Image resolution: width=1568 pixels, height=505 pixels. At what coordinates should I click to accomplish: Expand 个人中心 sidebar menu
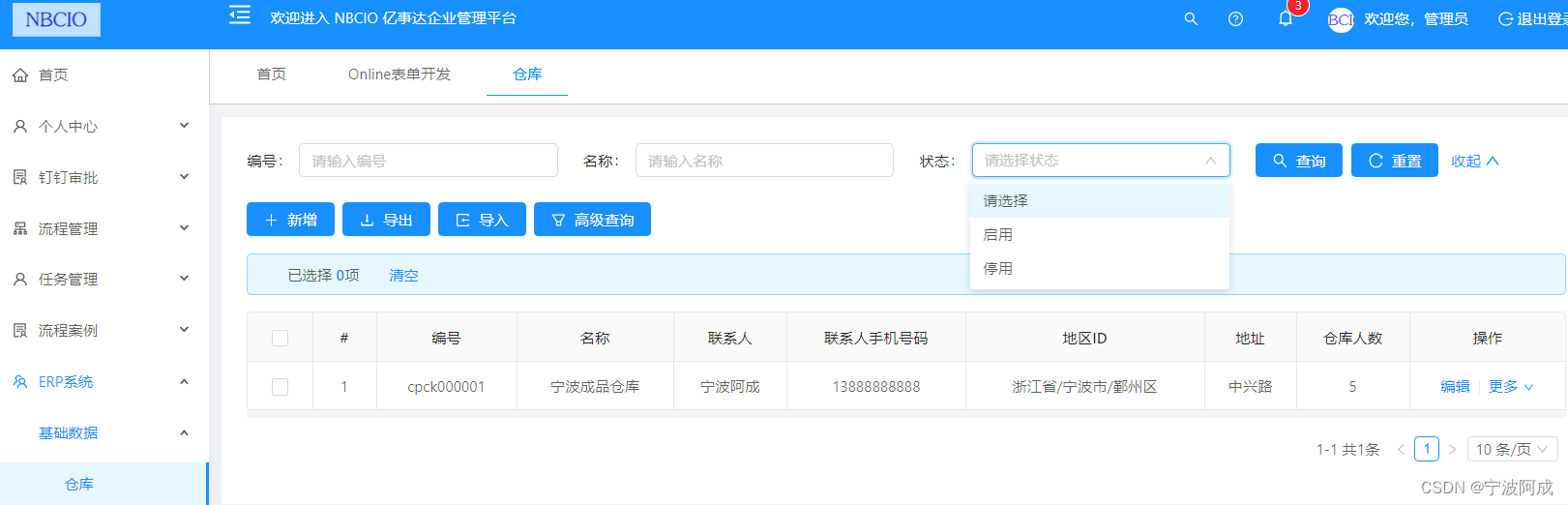104,127
